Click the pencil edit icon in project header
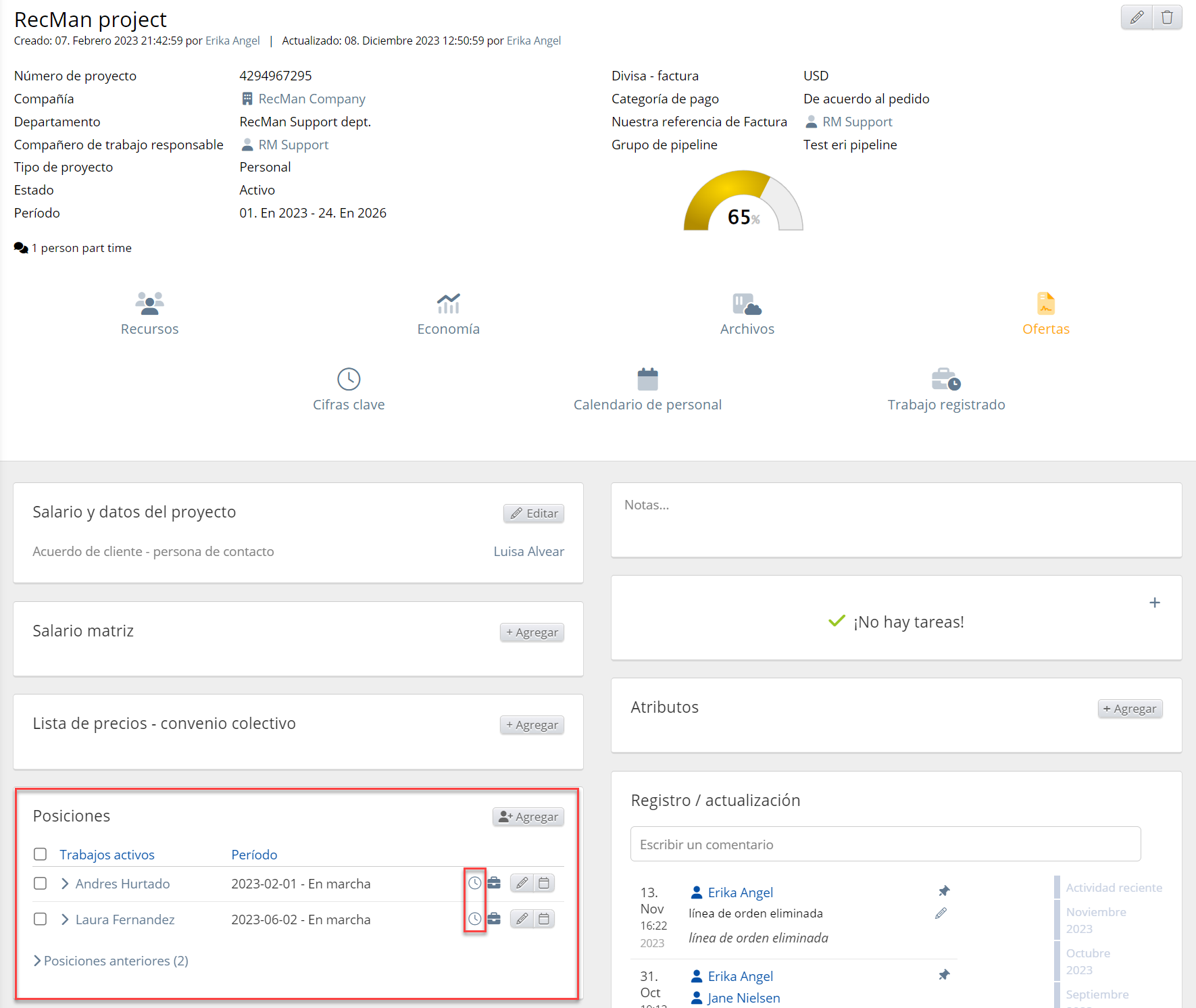 pyautogui.click(x=1137, y=18)
